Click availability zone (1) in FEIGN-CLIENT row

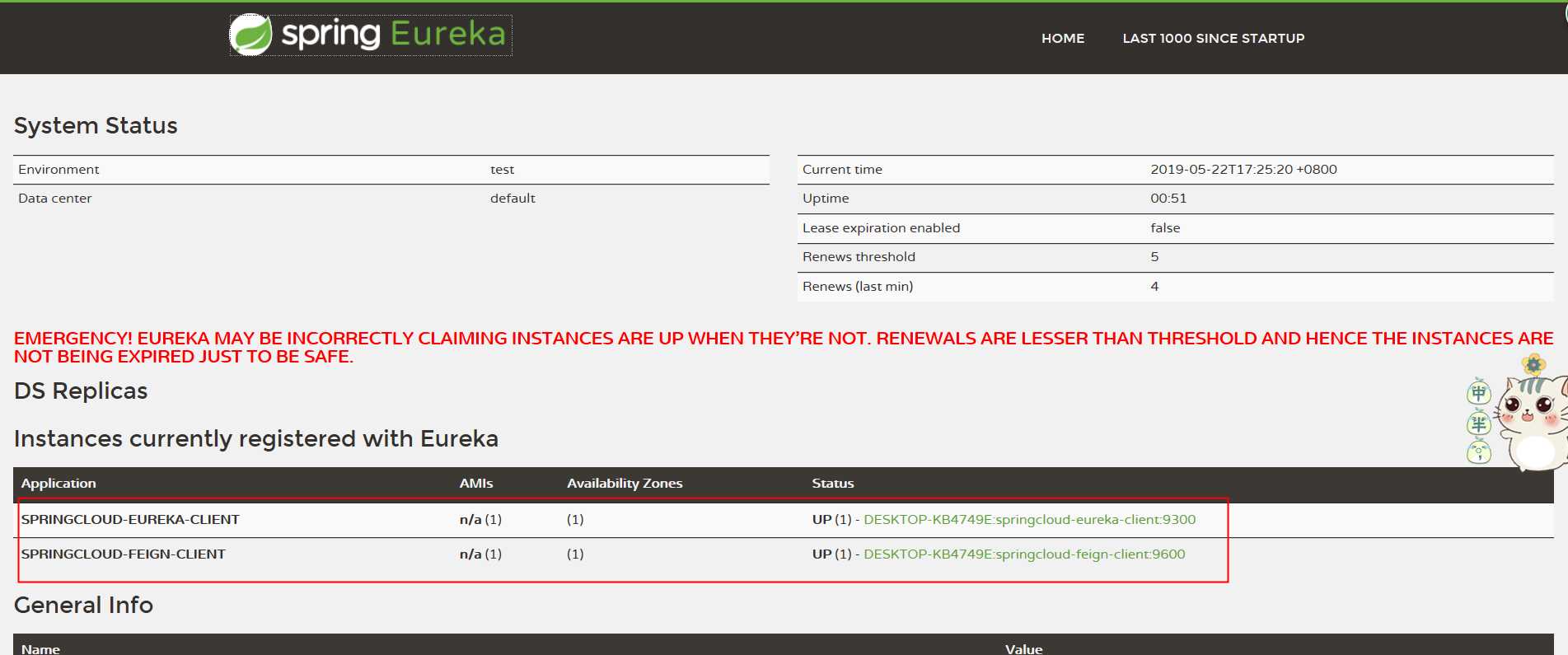575,554
